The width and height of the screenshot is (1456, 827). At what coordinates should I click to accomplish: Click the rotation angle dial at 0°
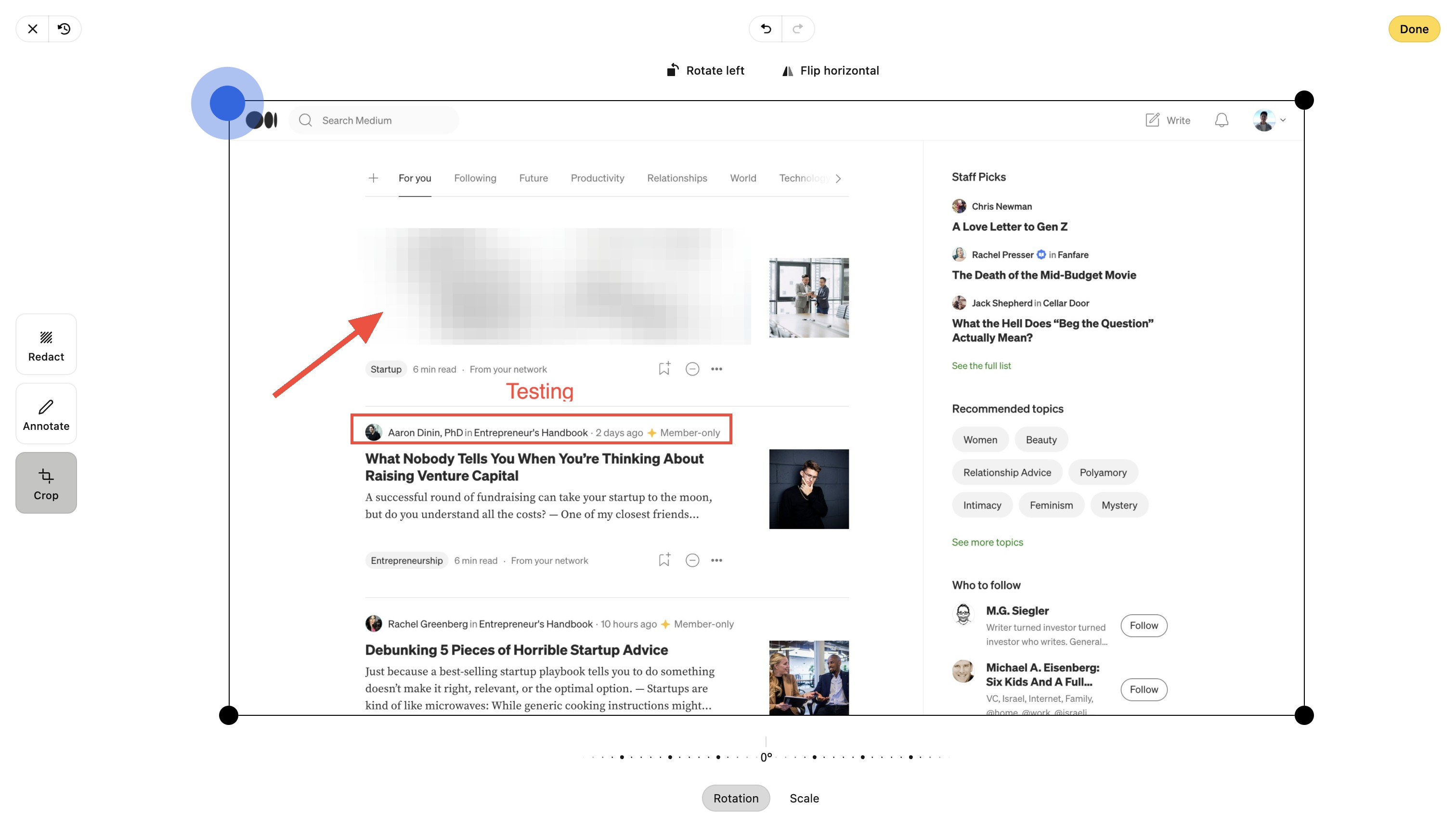[766, 757]
